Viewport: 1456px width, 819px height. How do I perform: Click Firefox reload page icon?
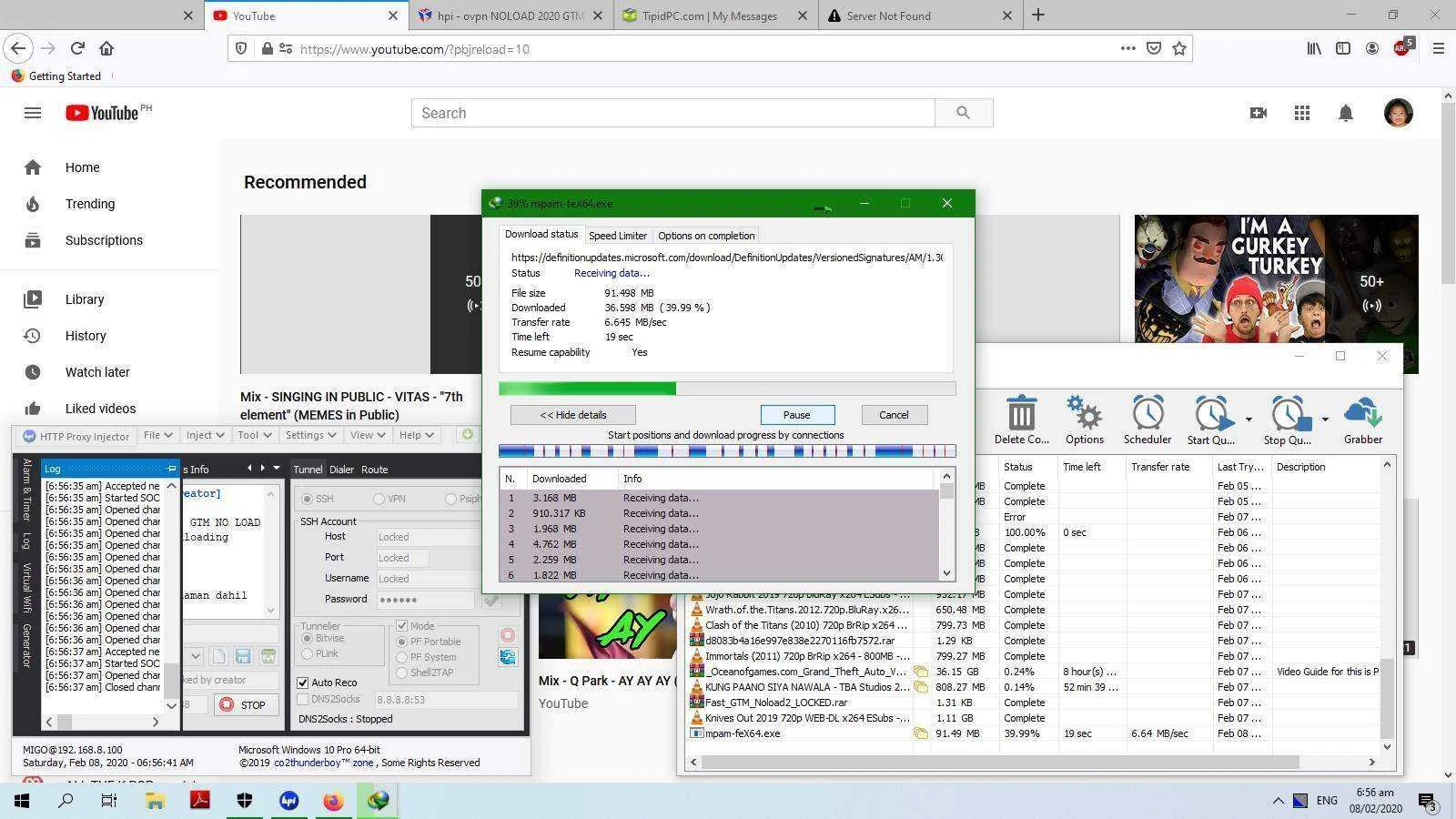[77, 48]
